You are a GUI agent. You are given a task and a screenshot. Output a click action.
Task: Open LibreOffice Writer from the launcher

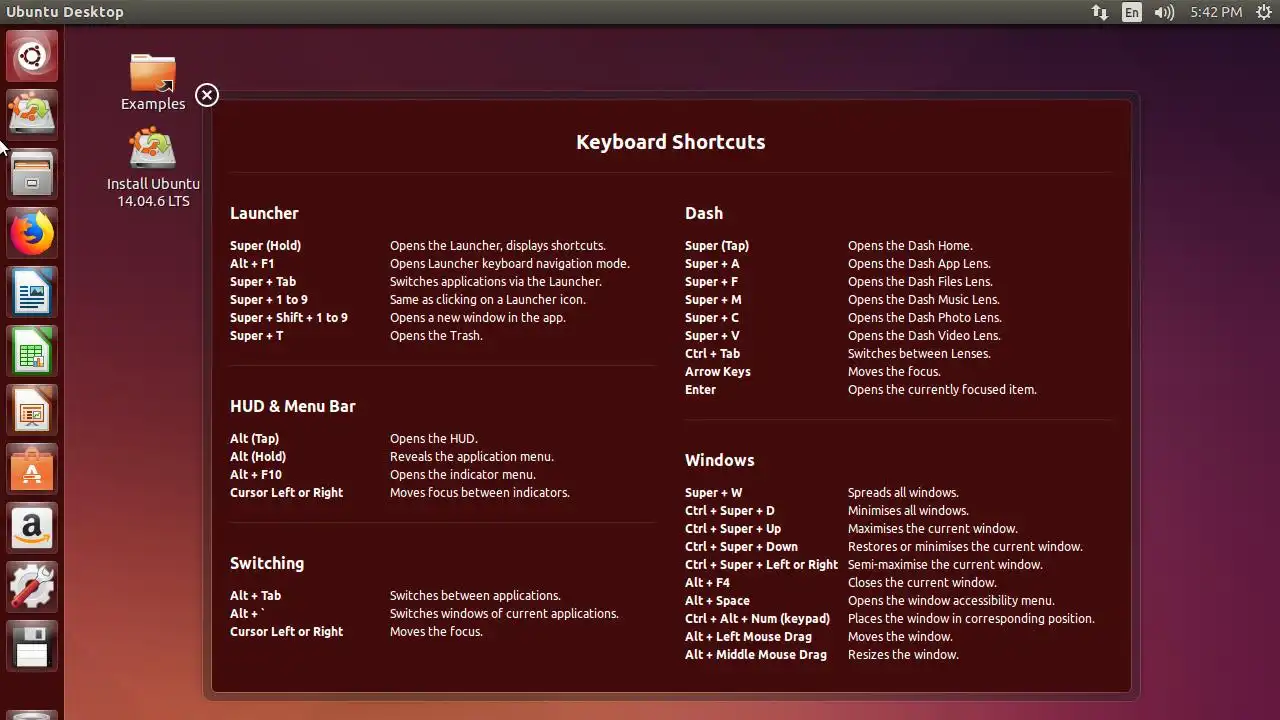pyautogui.click(x=32, y=292)
